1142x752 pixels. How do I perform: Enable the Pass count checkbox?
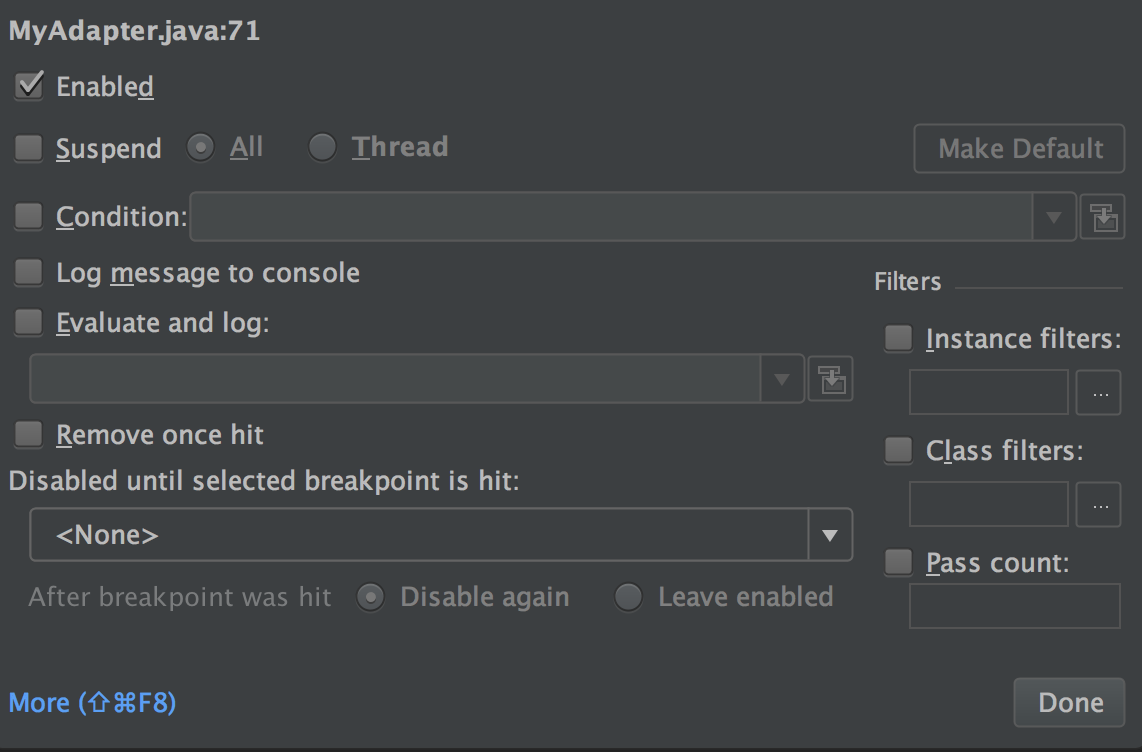click(x=898, y=563)
